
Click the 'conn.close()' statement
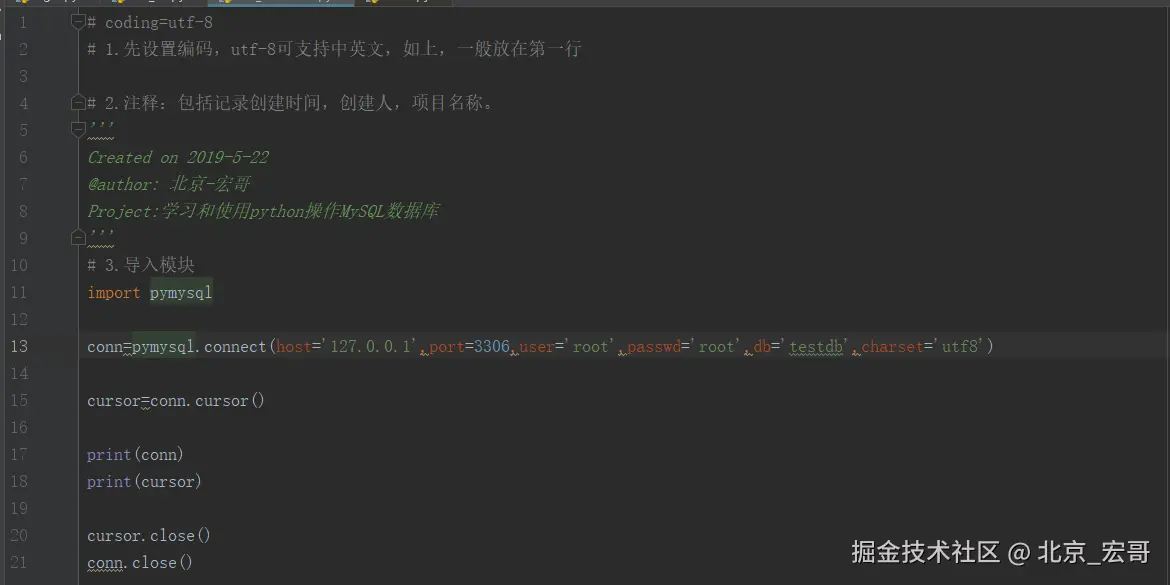click(140, 563)
